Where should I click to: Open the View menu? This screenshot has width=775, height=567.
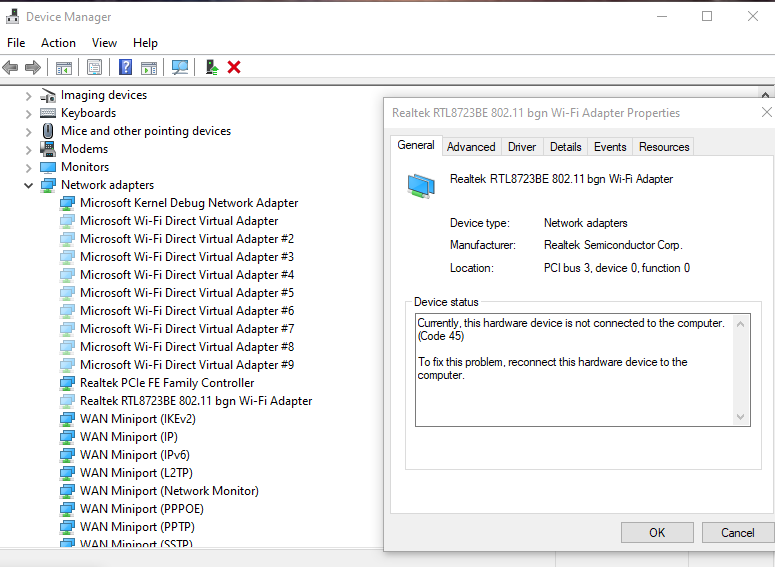(x=104, y=43)
